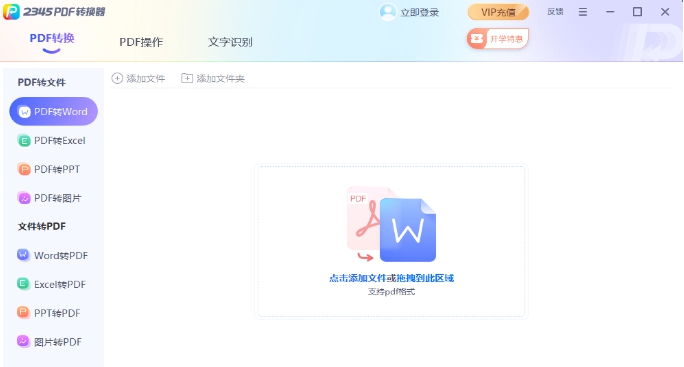684x367 pixels.
Task: Open the hamburger menu icon
Action: [583, 12]
